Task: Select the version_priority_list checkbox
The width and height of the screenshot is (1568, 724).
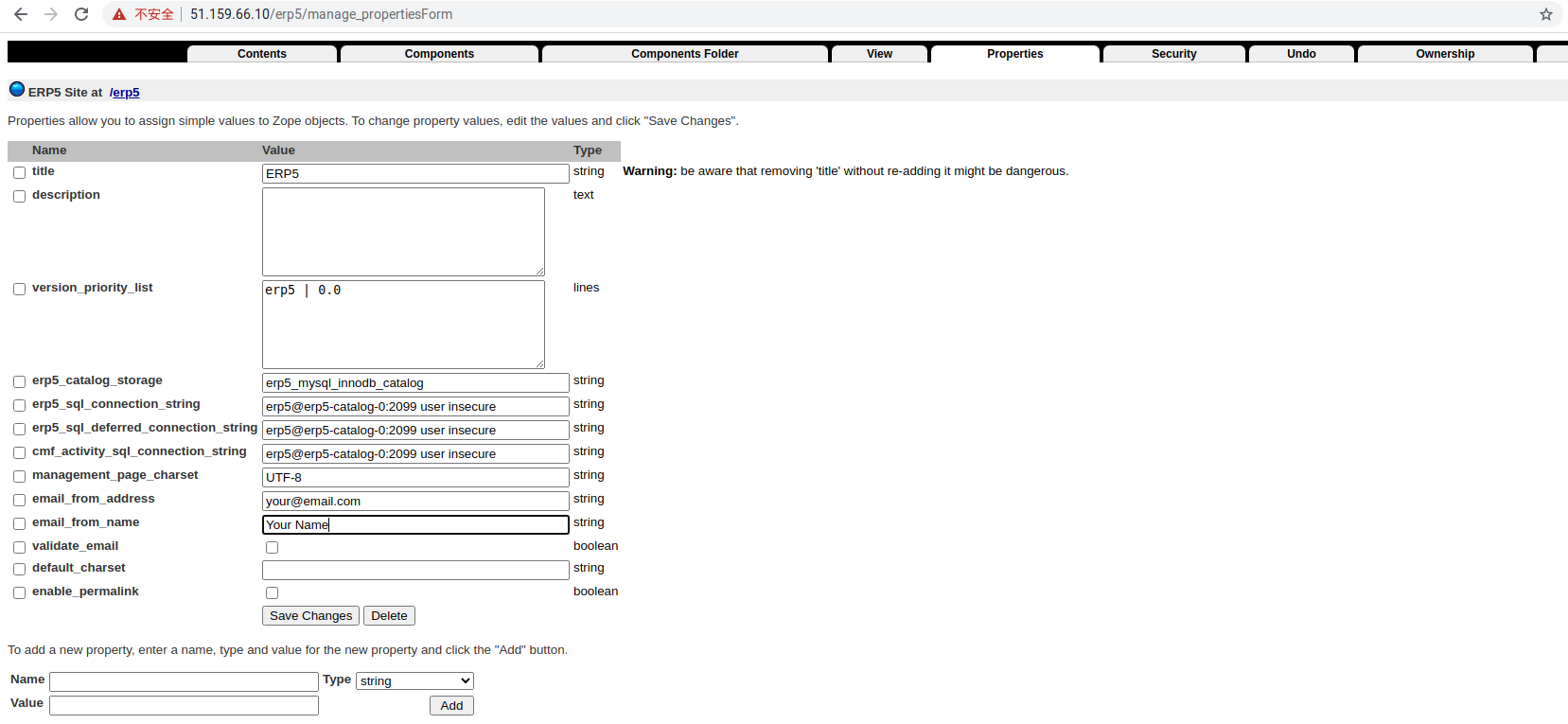Action: point(19,290)
